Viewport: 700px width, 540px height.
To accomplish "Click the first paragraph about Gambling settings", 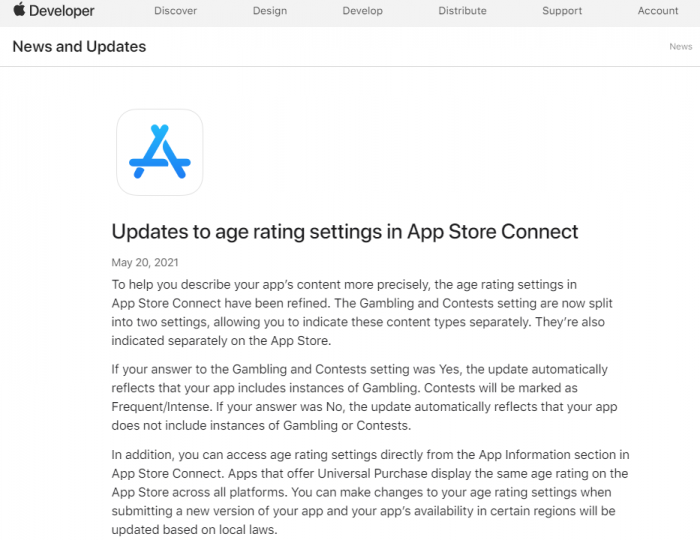I will coord(362,312).
